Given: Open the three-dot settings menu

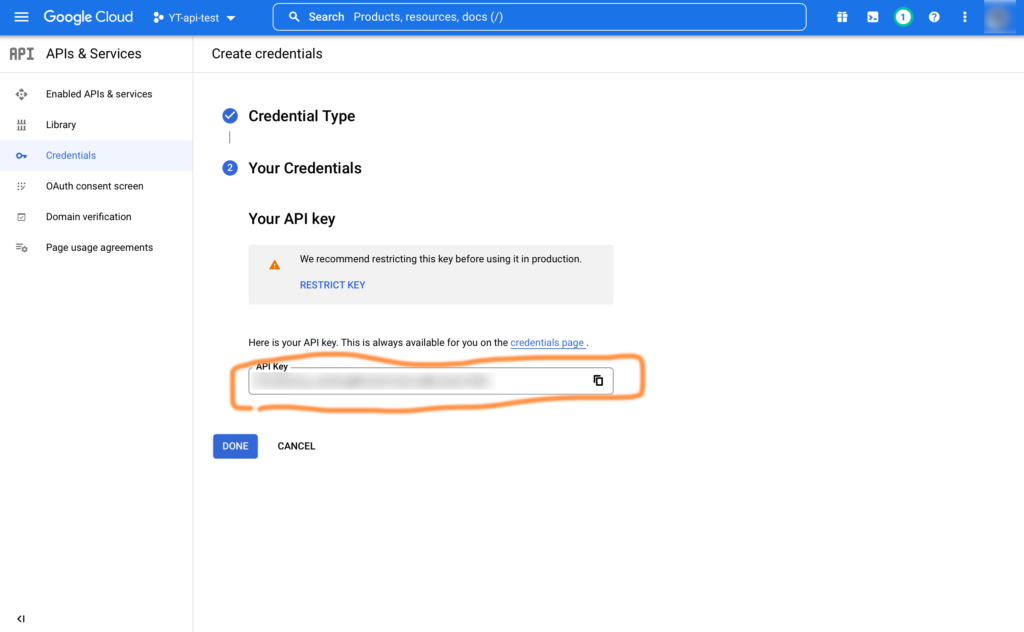Looking at the screenshot, I should (964, 17).
